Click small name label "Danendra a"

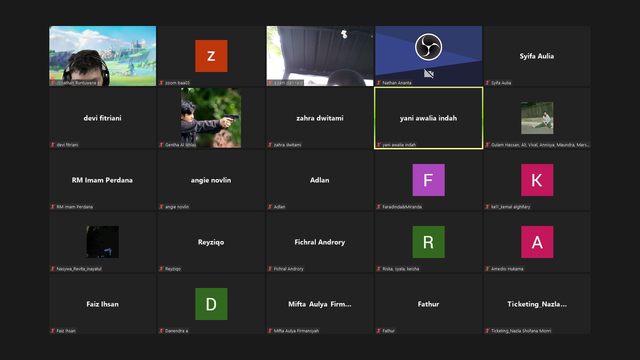[176, 331]
